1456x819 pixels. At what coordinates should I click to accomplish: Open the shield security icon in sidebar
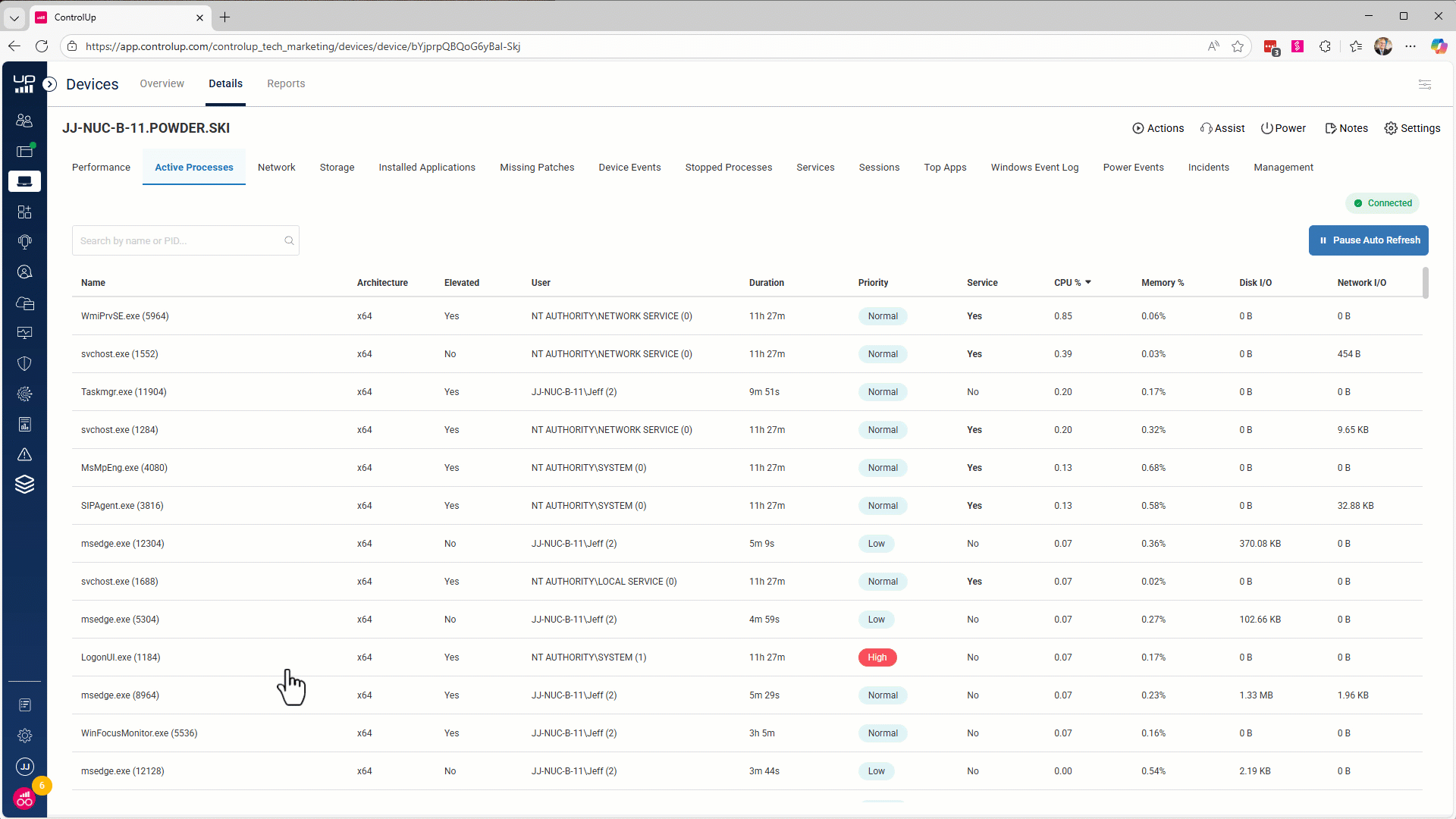[x=24, y=363]
